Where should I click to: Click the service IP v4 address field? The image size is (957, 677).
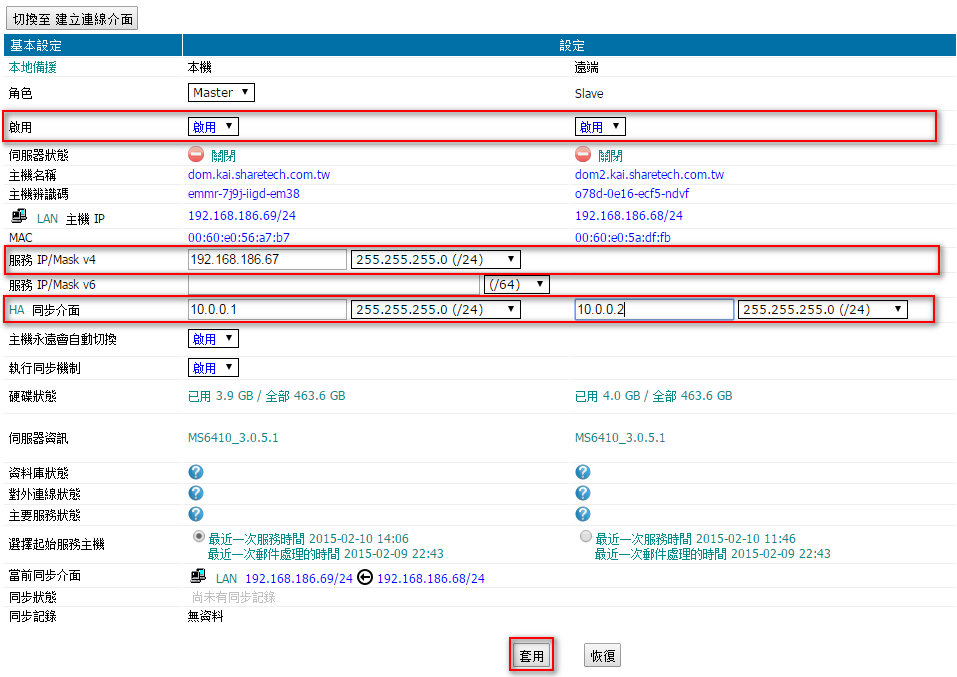point(267,260)
